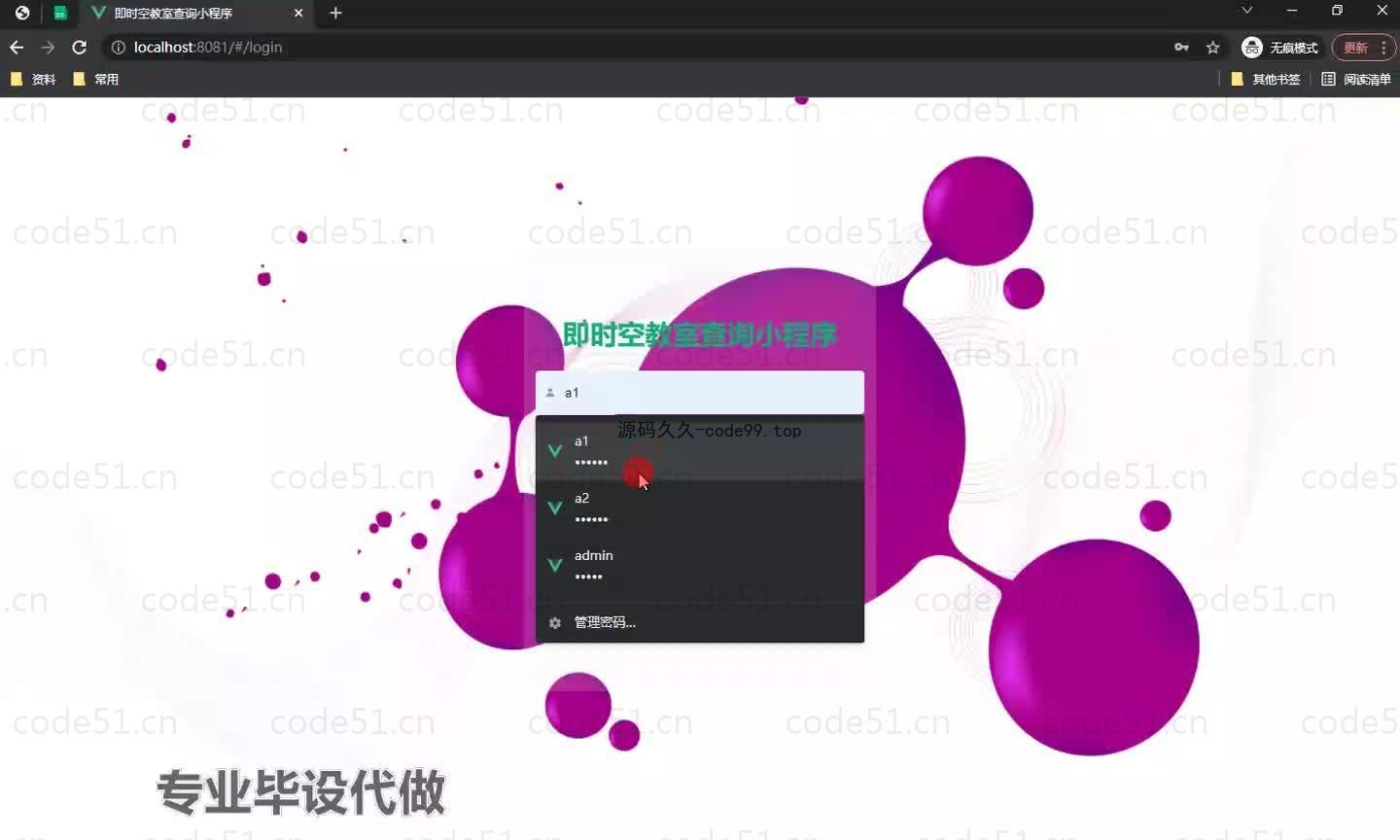Click the username field containing a1
This screenshot has height=840, width=1400.
coord(700,393)
